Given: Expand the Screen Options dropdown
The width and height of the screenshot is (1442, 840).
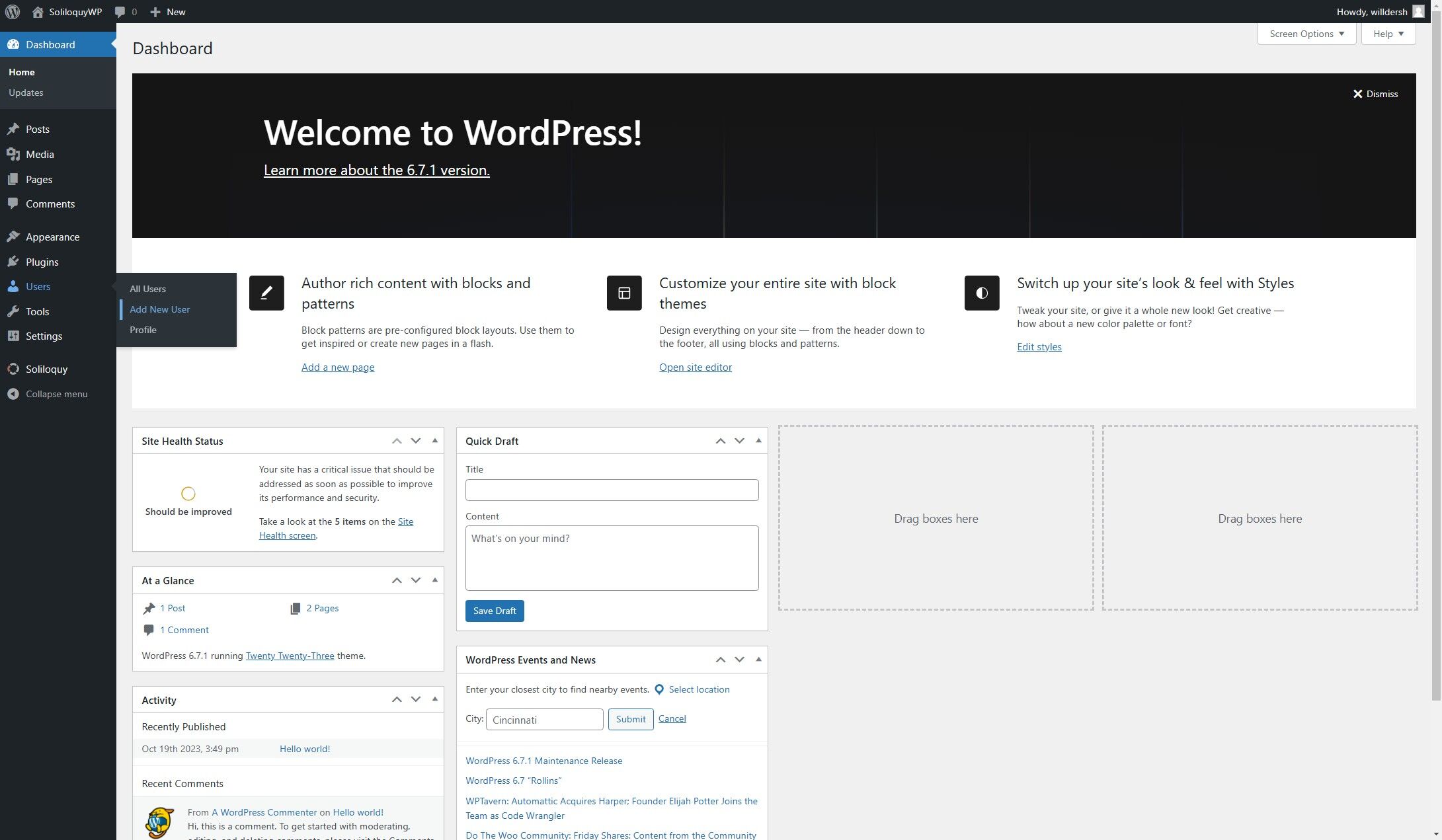Looking at the screenshot, I should [1306, 34].
